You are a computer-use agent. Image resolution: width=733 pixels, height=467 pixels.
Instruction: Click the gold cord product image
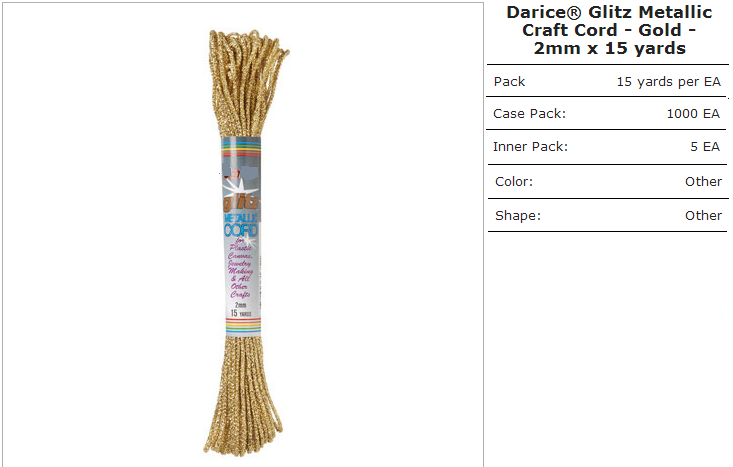point(243,242)
